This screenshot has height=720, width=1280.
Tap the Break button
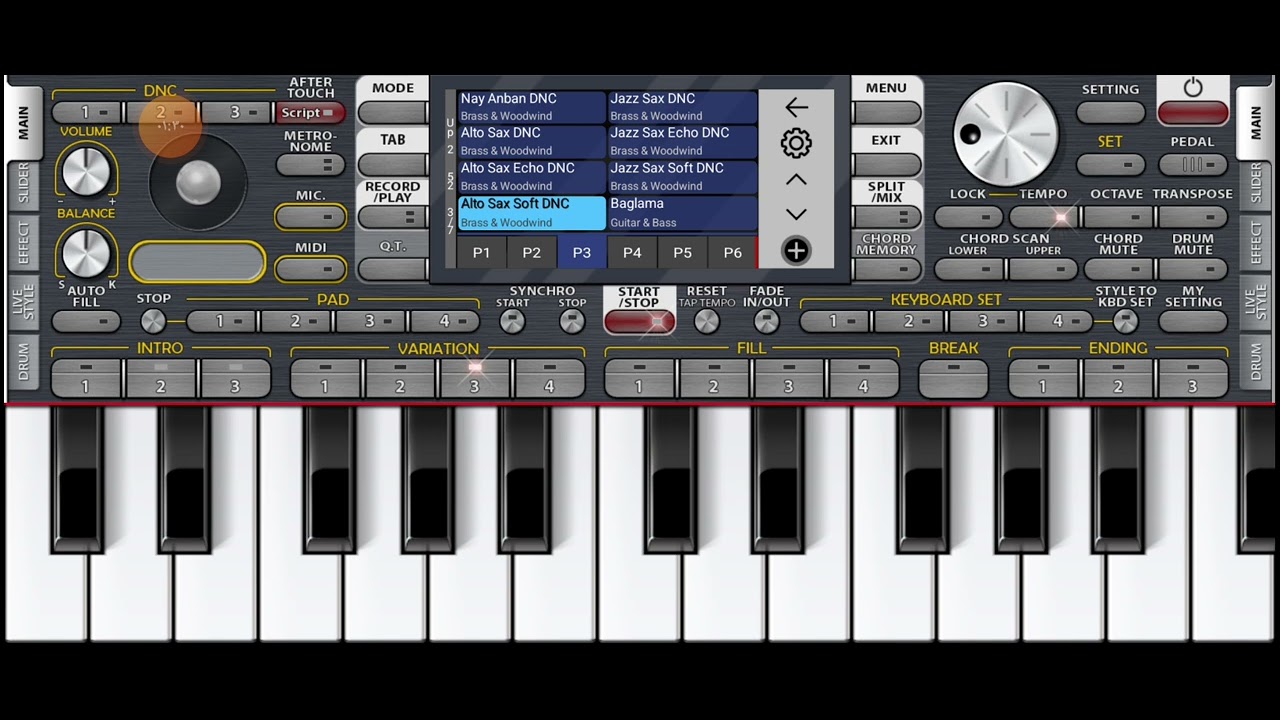(x=953, y=378)
